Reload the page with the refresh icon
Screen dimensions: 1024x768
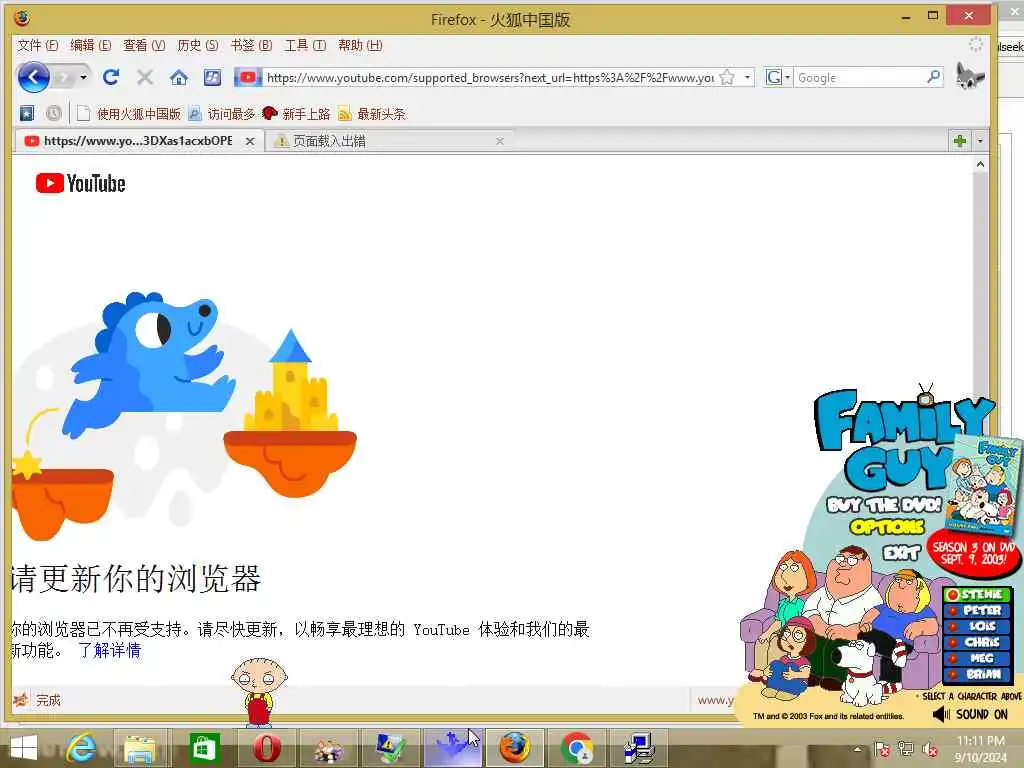click(111, 77)
